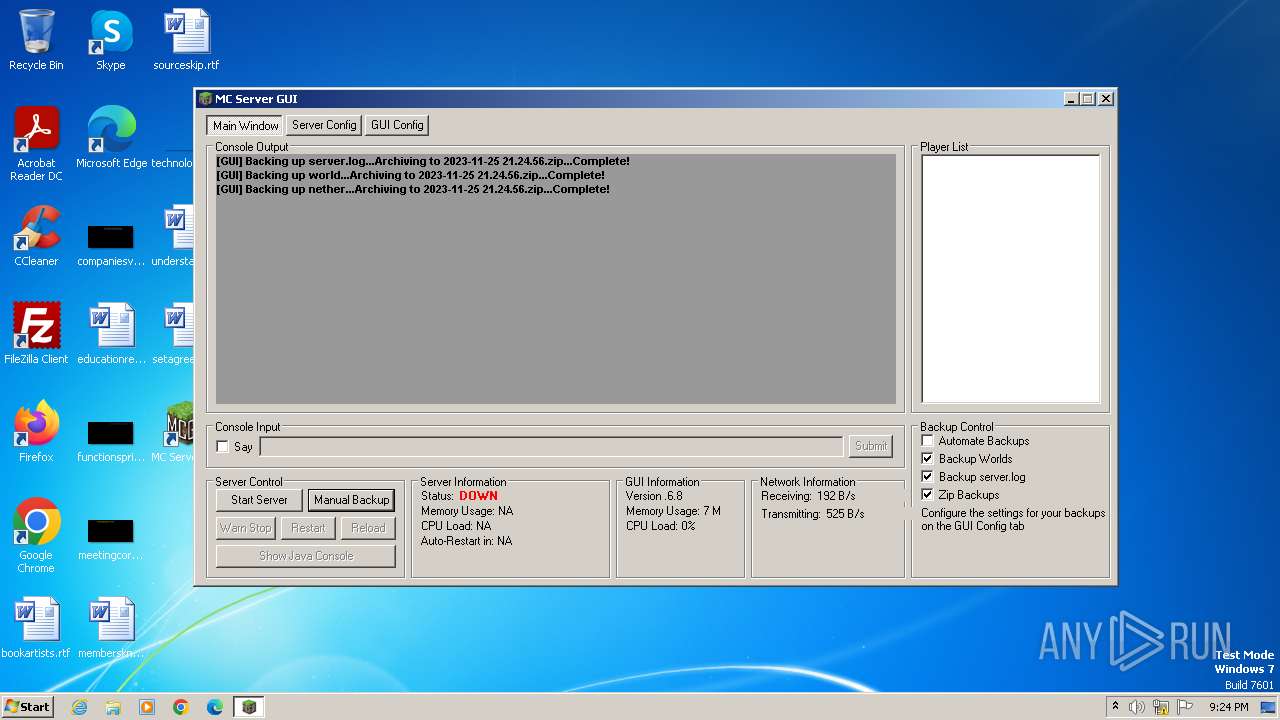Open the media player taskbar icon

147,707
